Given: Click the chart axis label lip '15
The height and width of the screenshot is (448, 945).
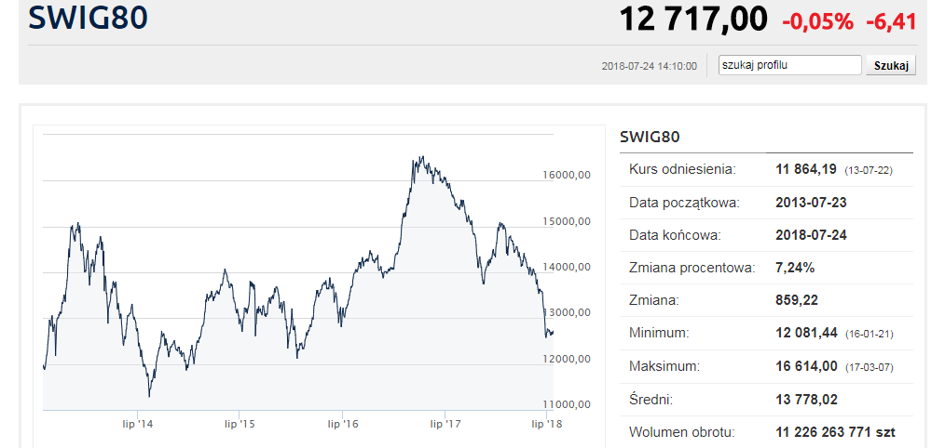Looking at the screenshot, I should tap(240, 424).
